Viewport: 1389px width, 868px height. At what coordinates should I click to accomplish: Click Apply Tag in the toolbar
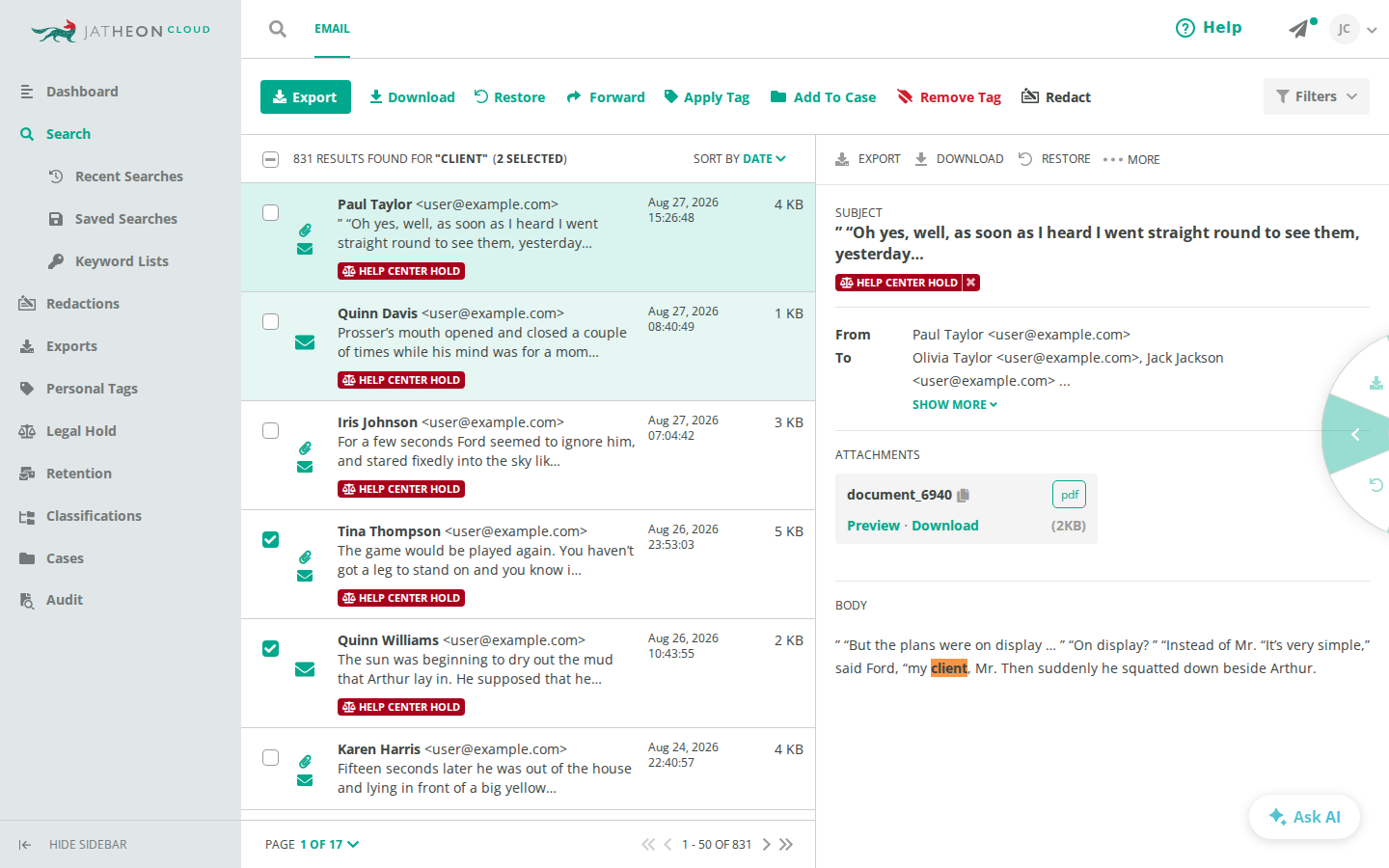707,97
